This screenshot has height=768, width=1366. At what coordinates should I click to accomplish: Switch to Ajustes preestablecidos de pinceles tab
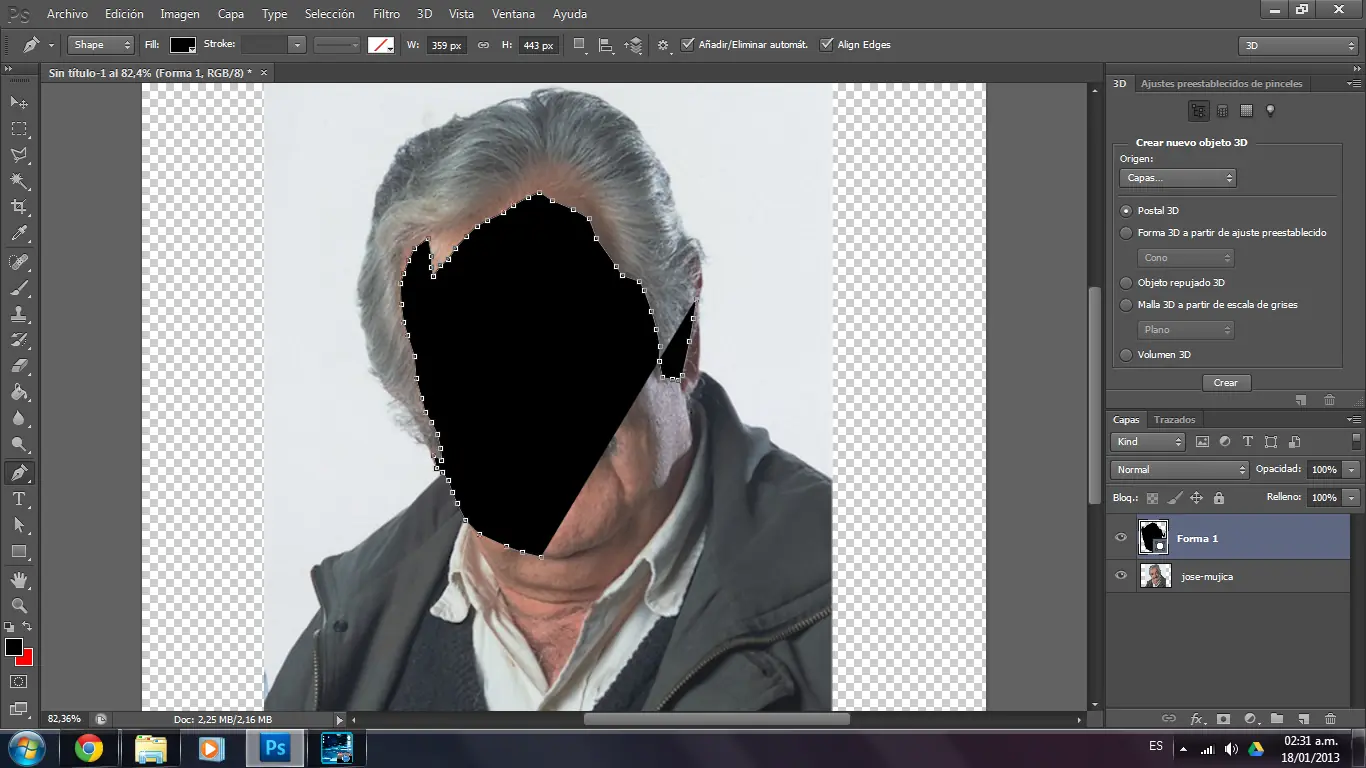click(1222, 84)
